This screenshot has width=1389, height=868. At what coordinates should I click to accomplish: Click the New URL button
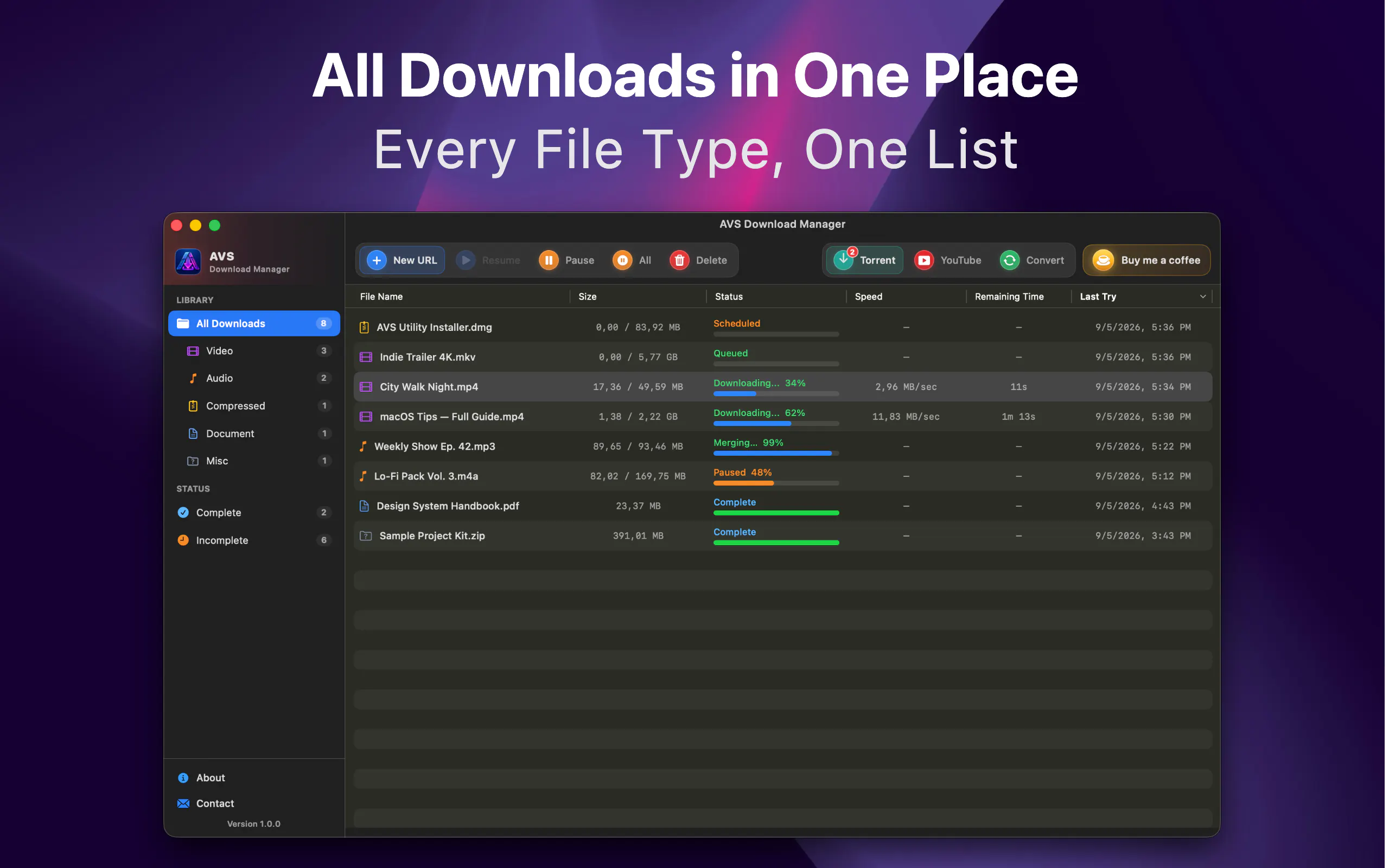pyautogui.click(x=403, y=260)
